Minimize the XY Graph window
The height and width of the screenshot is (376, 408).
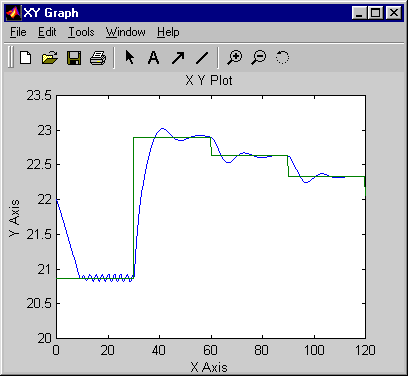359,13
